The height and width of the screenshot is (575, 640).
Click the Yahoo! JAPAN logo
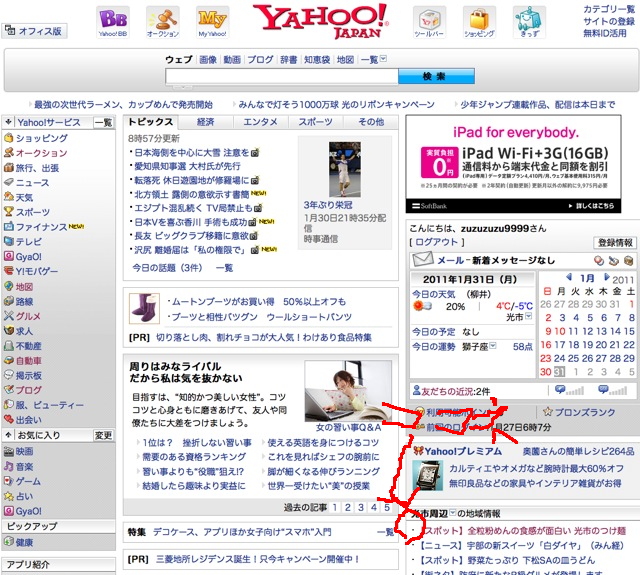320,20
